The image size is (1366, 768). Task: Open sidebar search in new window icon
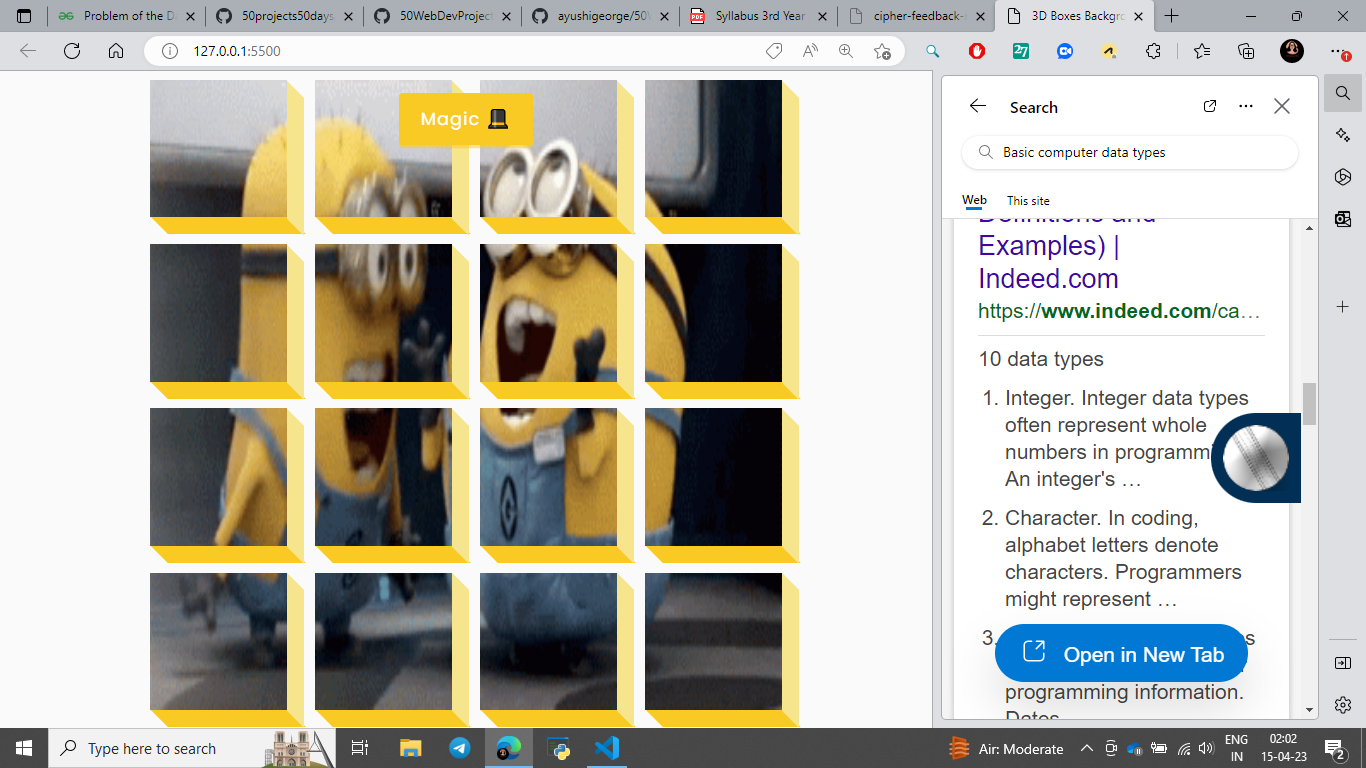coord(1209,106)
